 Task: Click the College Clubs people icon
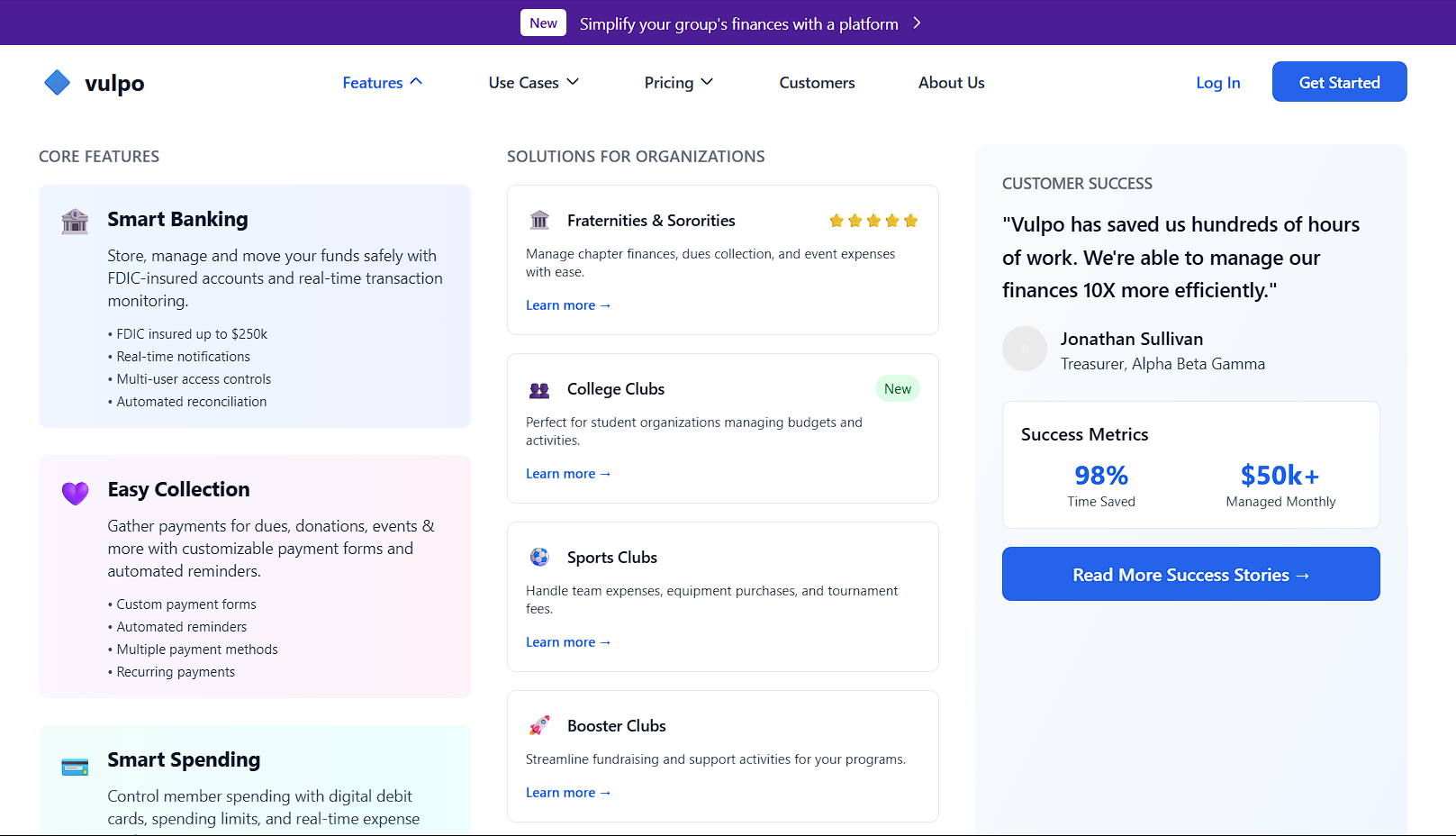click(x=539, y=390)
